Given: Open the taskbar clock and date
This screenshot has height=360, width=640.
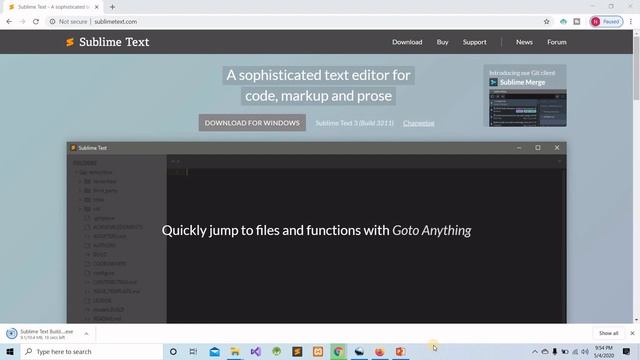Looking at the screenshot, I should tap(604, 351).
